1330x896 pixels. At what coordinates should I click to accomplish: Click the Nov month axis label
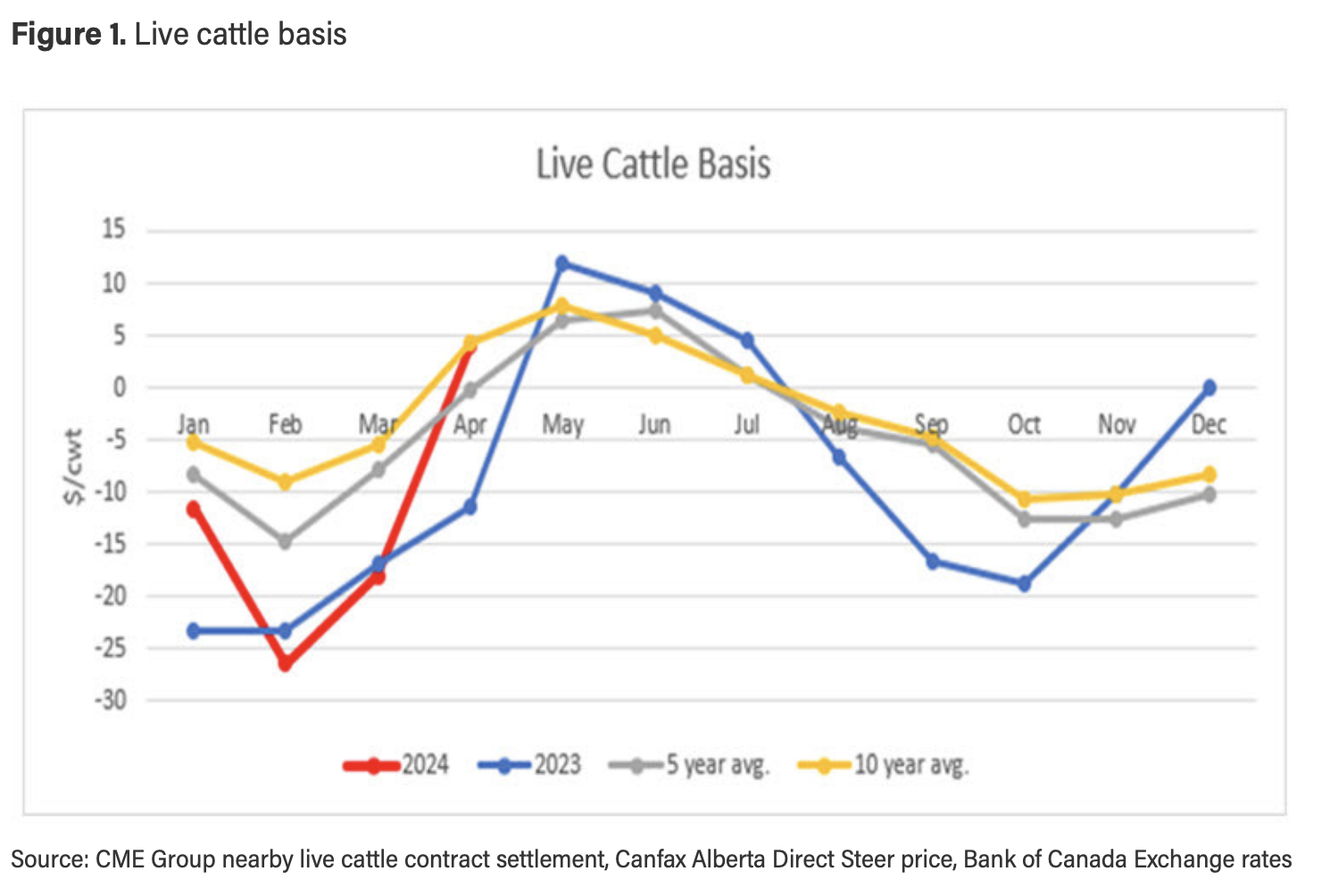1116,424
